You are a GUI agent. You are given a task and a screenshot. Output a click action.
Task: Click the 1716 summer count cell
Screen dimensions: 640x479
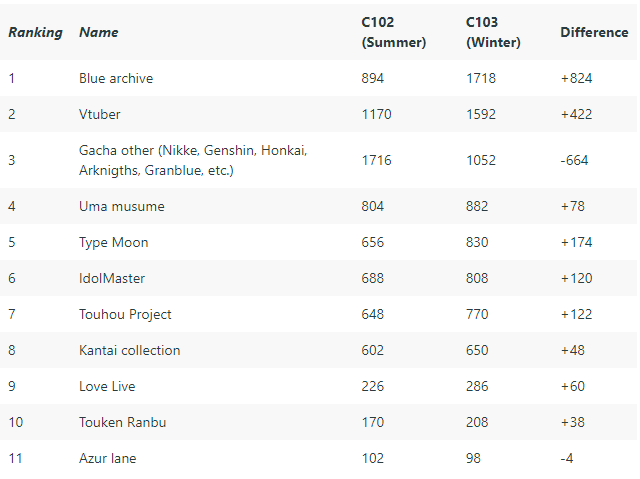376,160
